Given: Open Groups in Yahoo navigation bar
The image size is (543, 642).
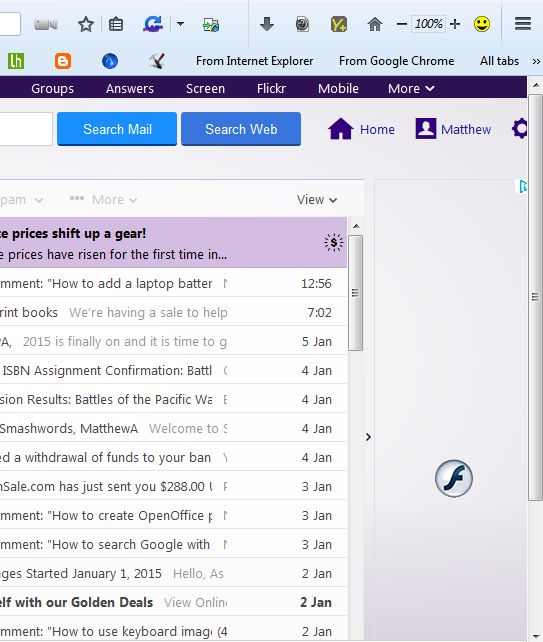Looking at the screenshot, I should pyautogui.click(x=52, y=88).
